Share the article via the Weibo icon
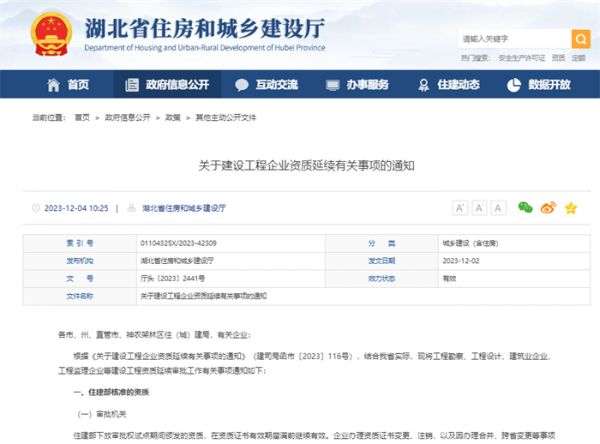The image size is (600, 444). 548,208
